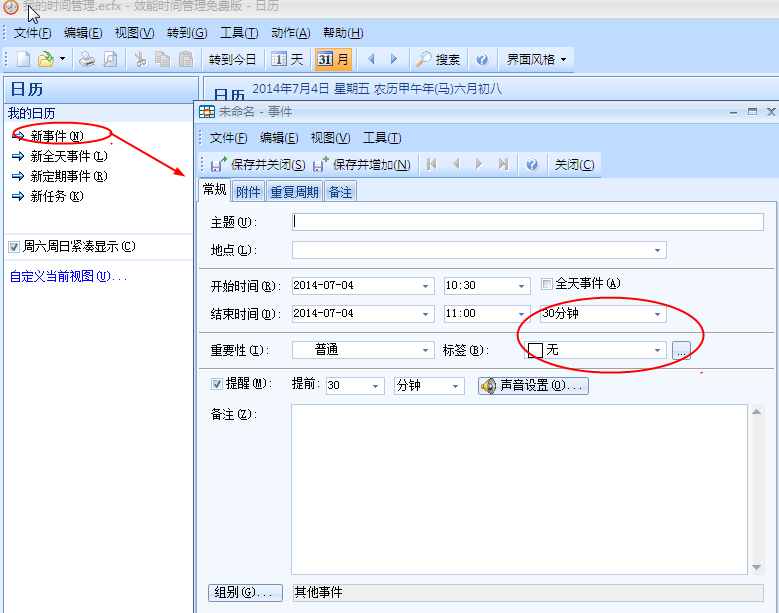This screenshot has width=779, height=613.
Task: Click the Open file folder icon
Action: click(x=45, y=60)
